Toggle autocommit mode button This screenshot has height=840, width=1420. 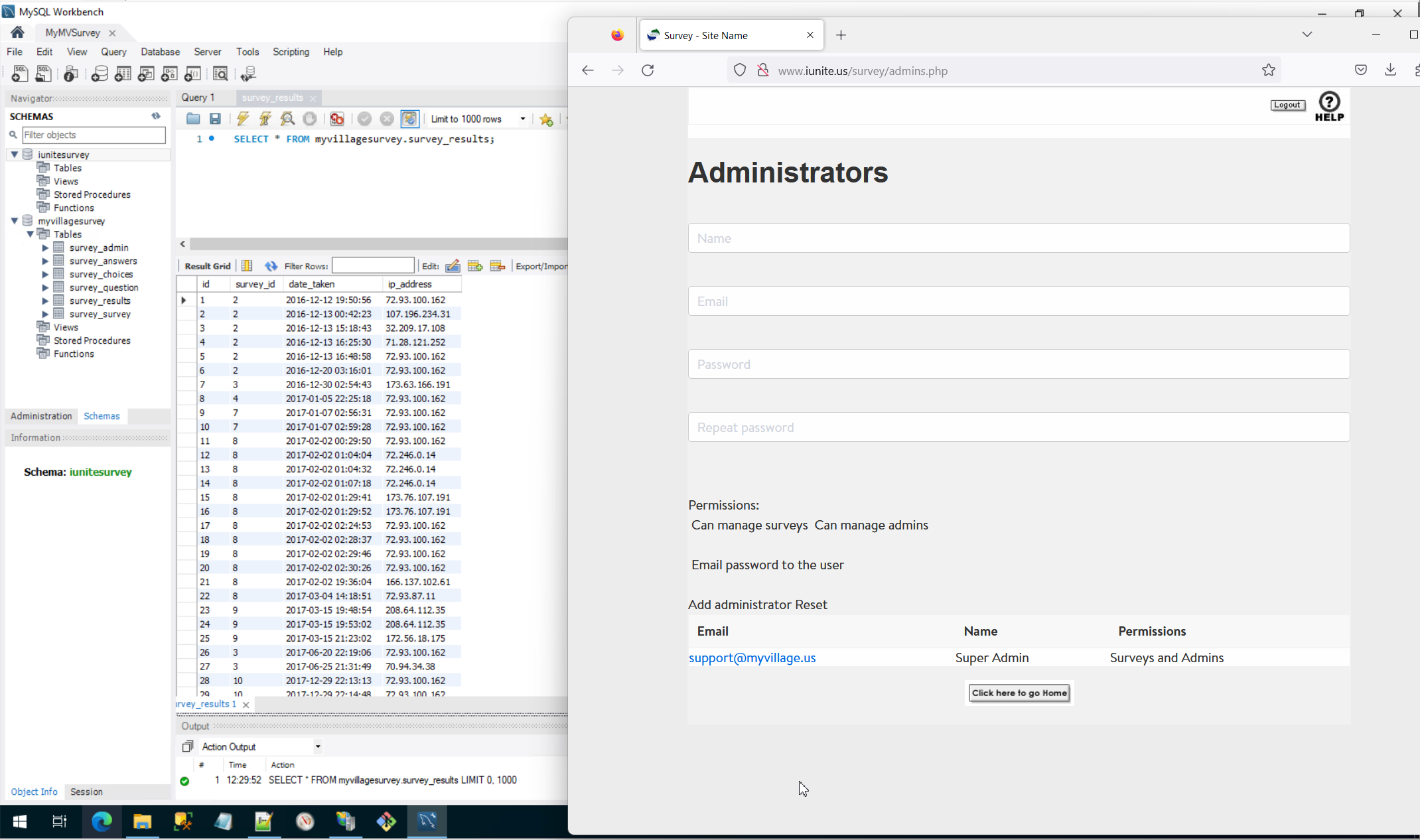click(x=409, y=119)
